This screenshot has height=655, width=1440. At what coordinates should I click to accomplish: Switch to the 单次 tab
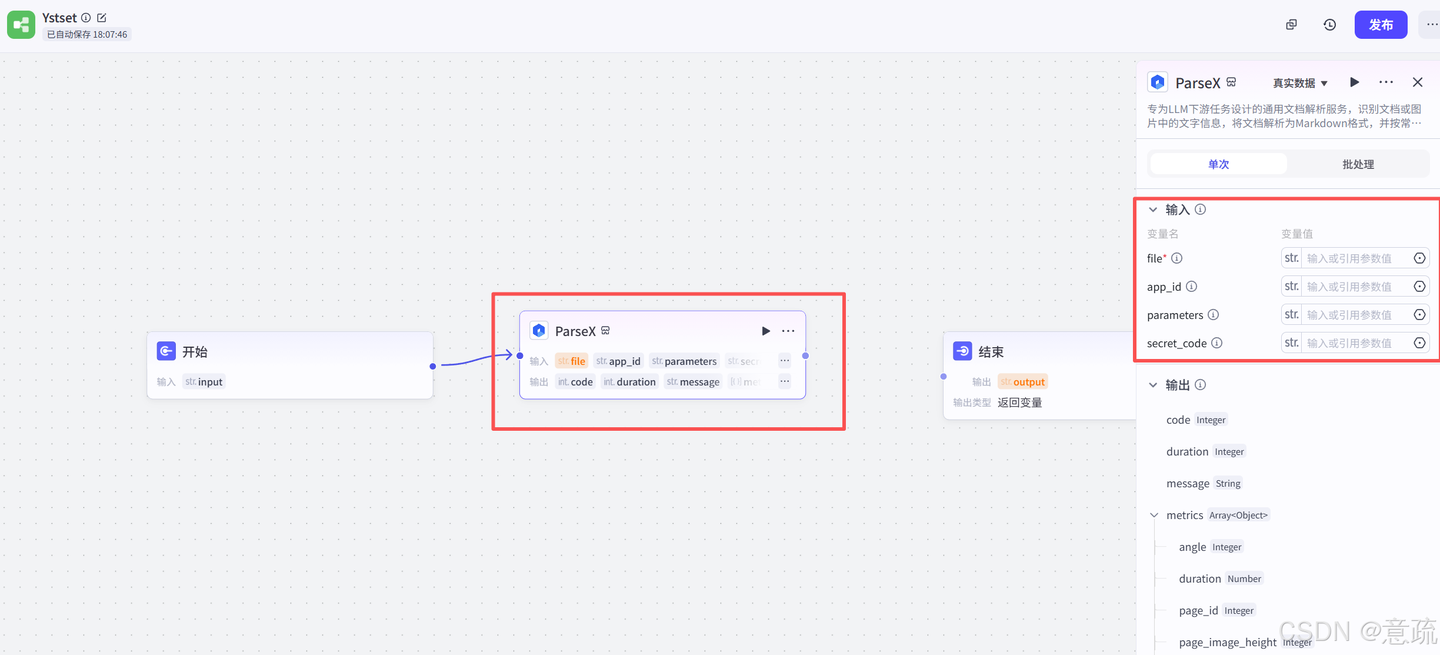pyautogui.click(x=1218, y=164)
